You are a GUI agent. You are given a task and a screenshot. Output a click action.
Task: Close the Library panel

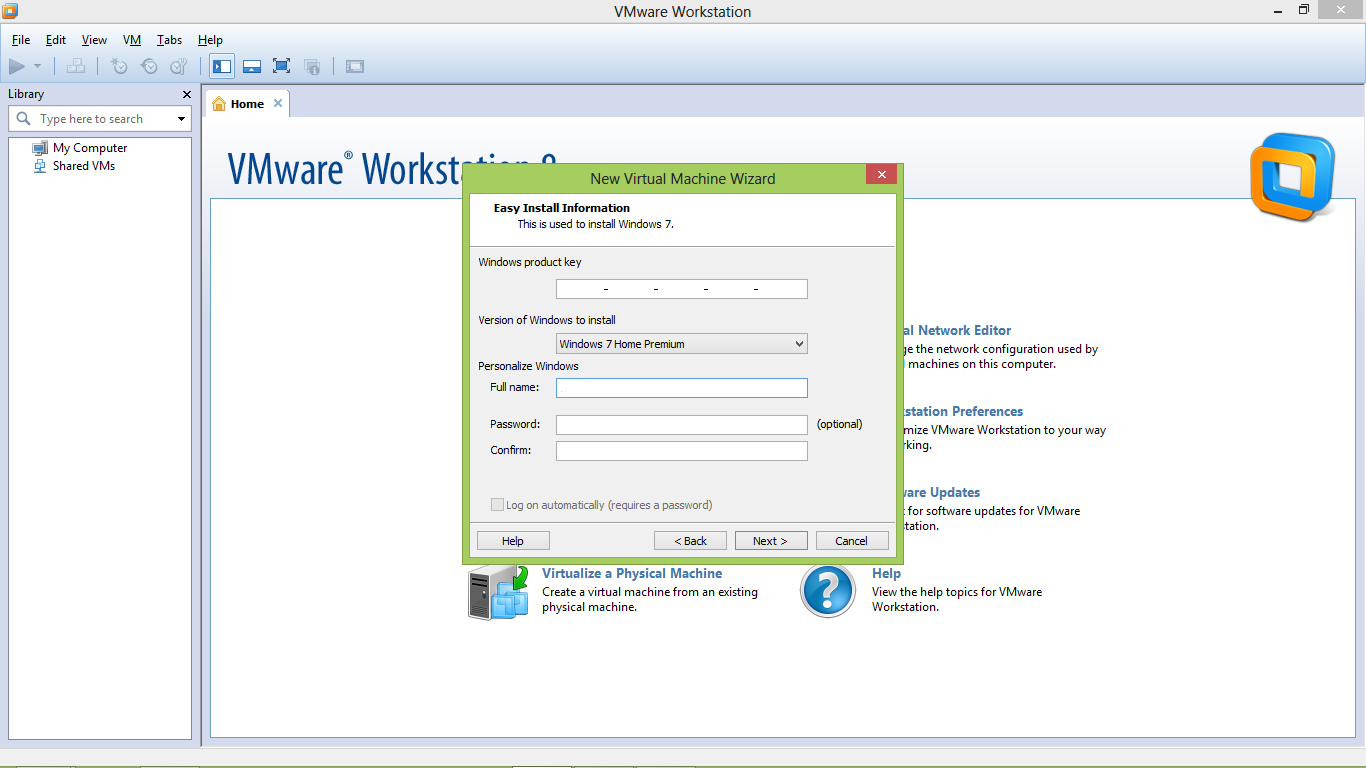coord(186,94)
